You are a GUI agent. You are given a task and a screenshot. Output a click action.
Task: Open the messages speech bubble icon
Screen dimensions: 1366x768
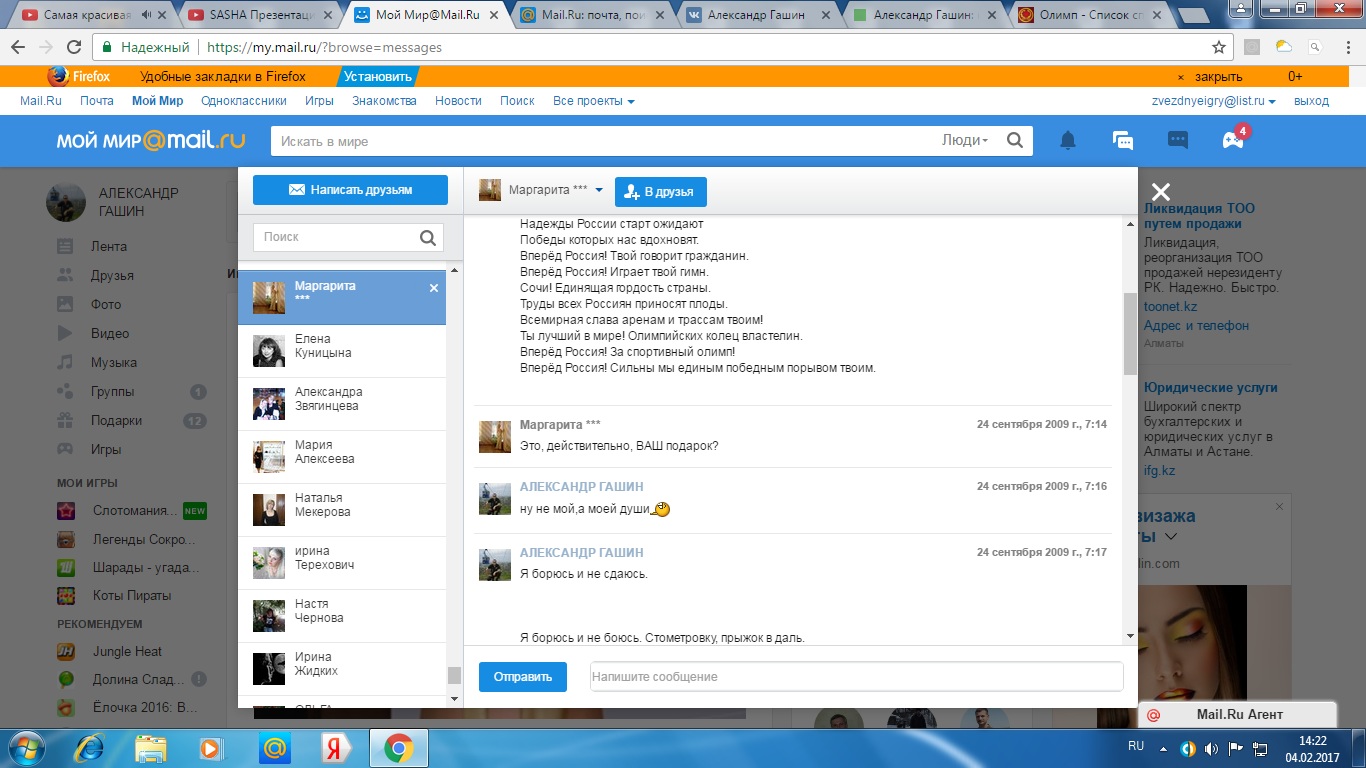pyautogui.click(x=1178, y=141)
